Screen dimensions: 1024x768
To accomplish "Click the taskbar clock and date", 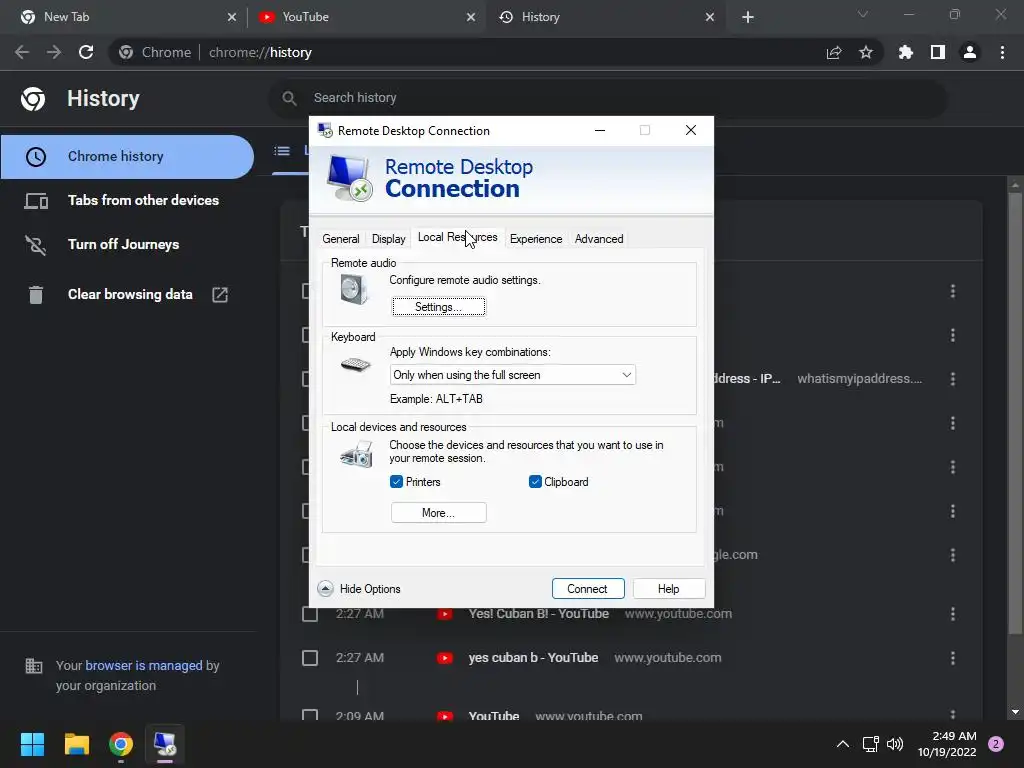I will click(x=947, y=744).
